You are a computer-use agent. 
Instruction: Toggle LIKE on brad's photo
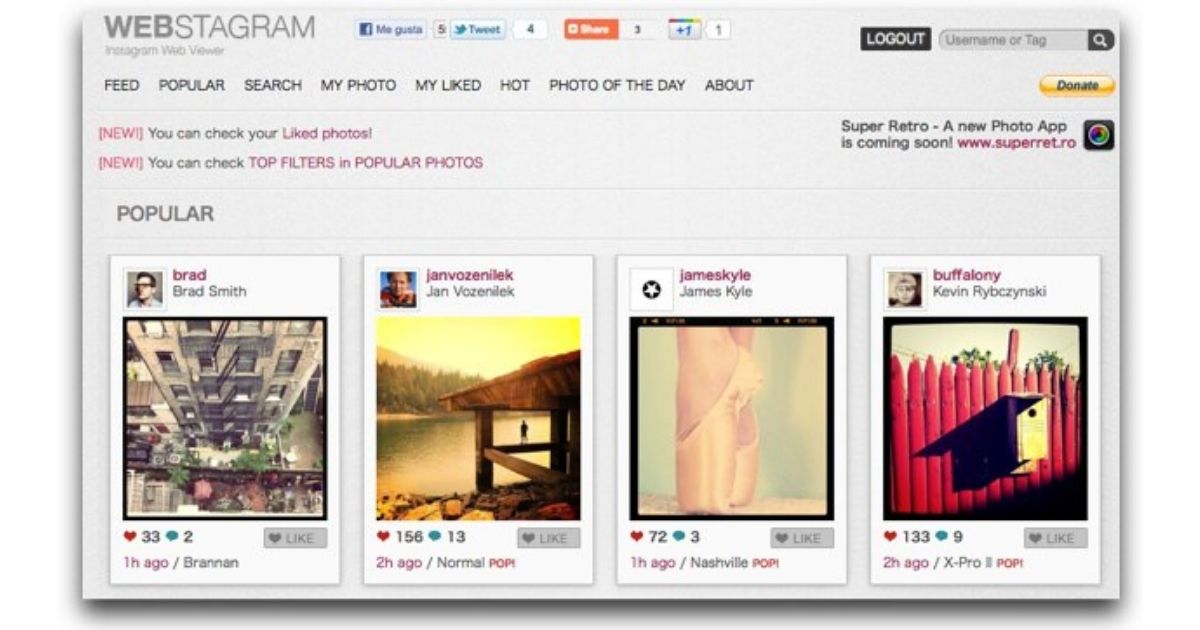pyautogui.click(x=295, y=538)
